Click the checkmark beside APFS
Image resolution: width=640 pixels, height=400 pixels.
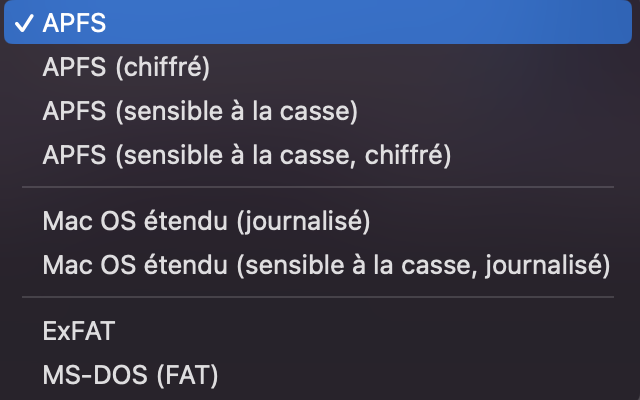24,24
